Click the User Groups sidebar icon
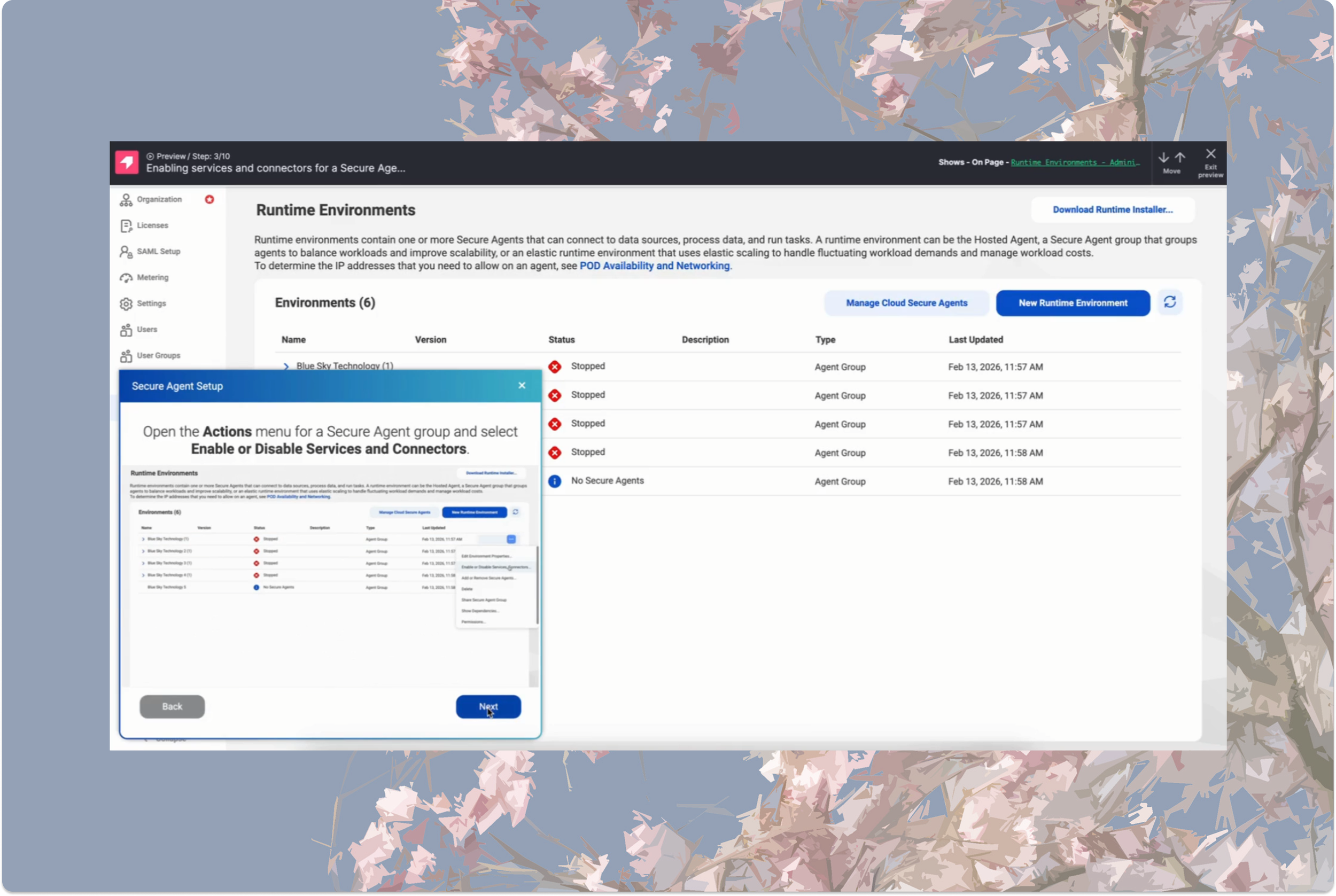Screen dimensions: 1336x896 [126, 356]
